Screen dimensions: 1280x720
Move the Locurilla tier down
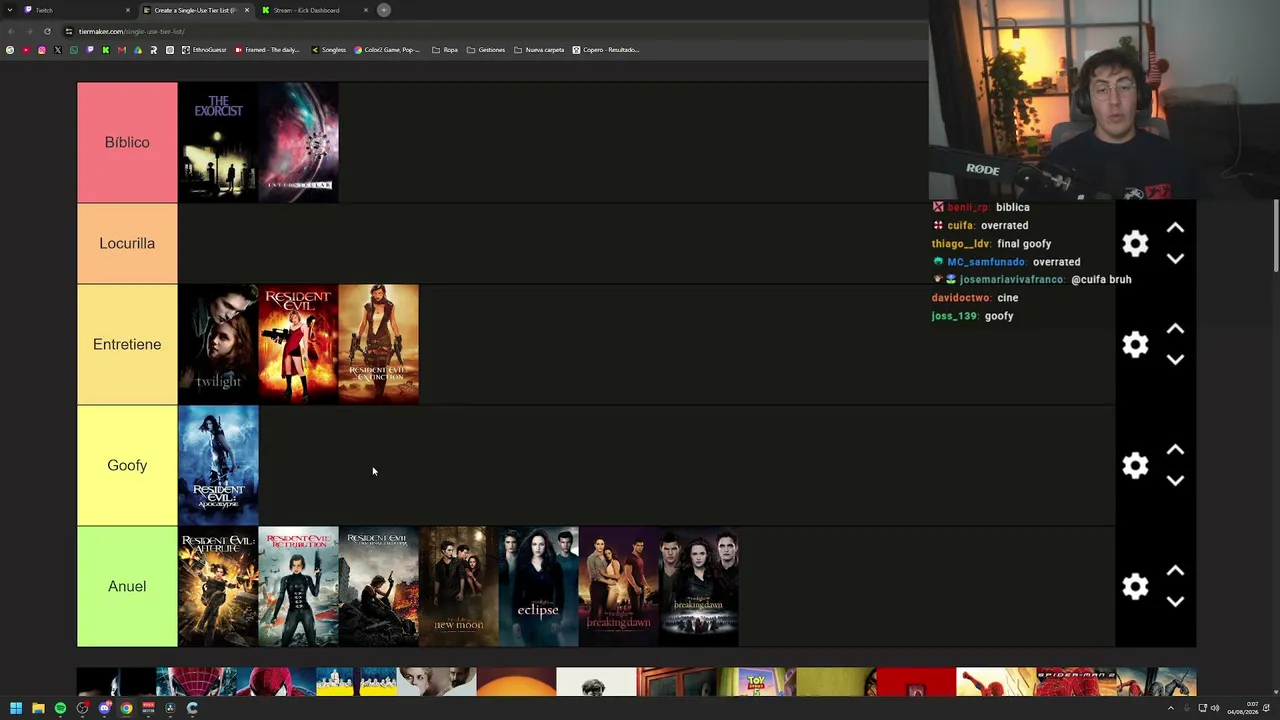(1175, 258)
